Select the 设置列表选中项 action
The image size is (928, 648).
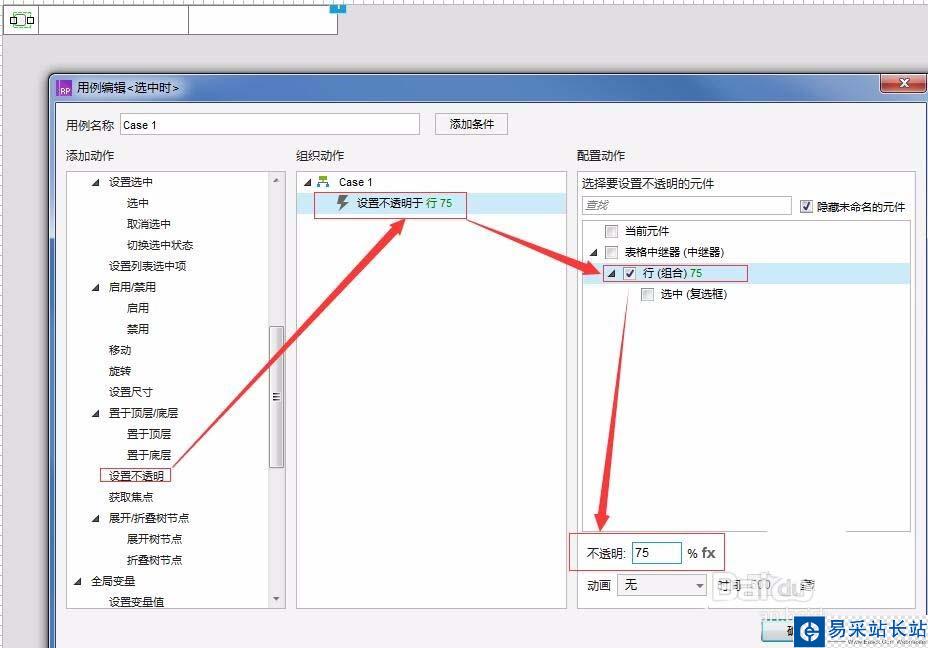[x=147, y=266]
